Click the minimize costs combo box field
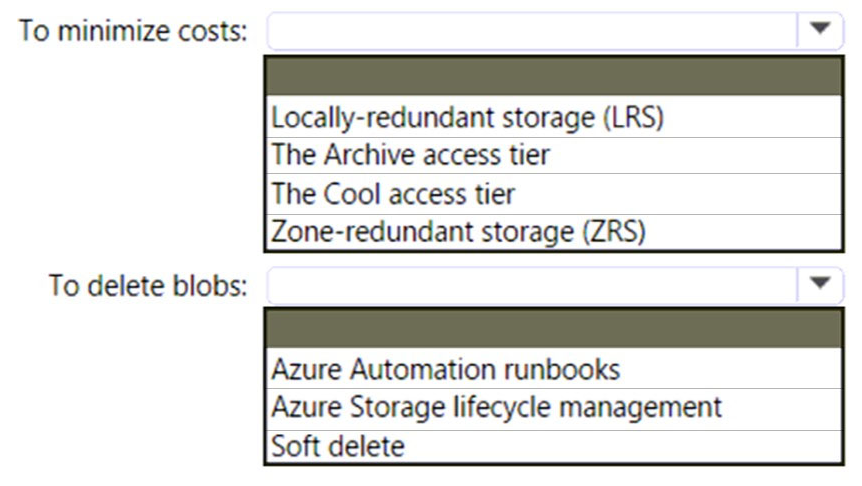862x486 pixels. [555, 30]
